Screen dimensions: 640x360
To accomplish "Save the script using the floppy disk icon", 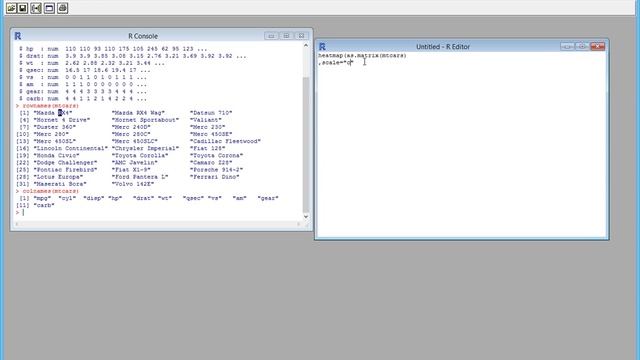I will coord(23,8).
